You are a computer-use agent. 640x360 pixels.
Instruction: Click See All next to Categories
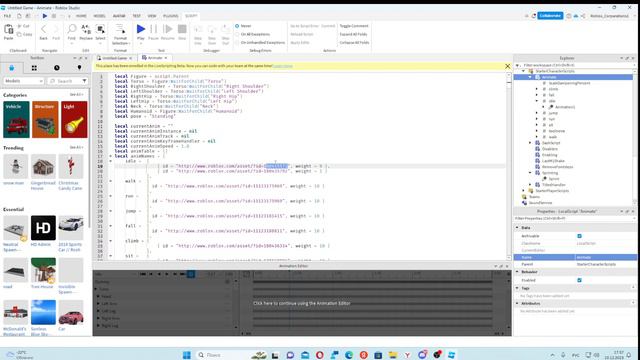click(x=76, y=95)
